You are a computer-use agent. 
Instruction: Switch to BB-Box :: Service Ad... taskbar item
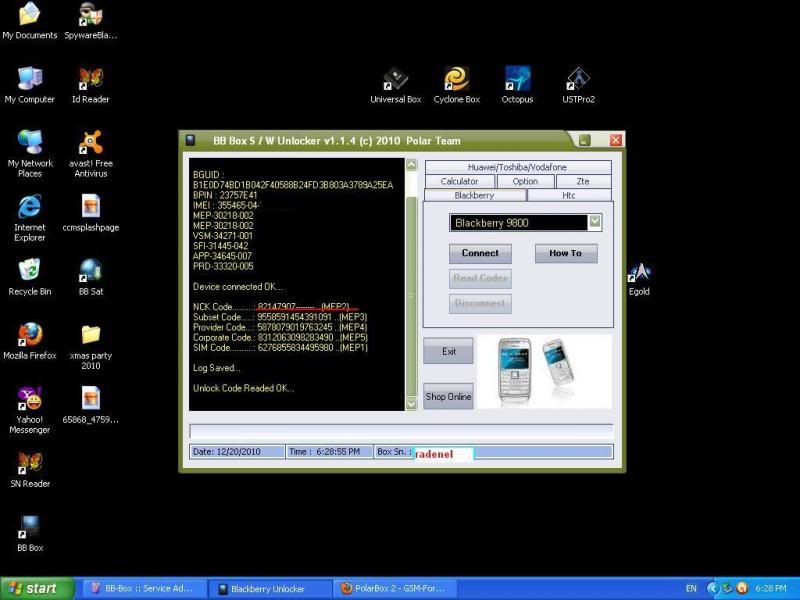click(x=143, y=588)
